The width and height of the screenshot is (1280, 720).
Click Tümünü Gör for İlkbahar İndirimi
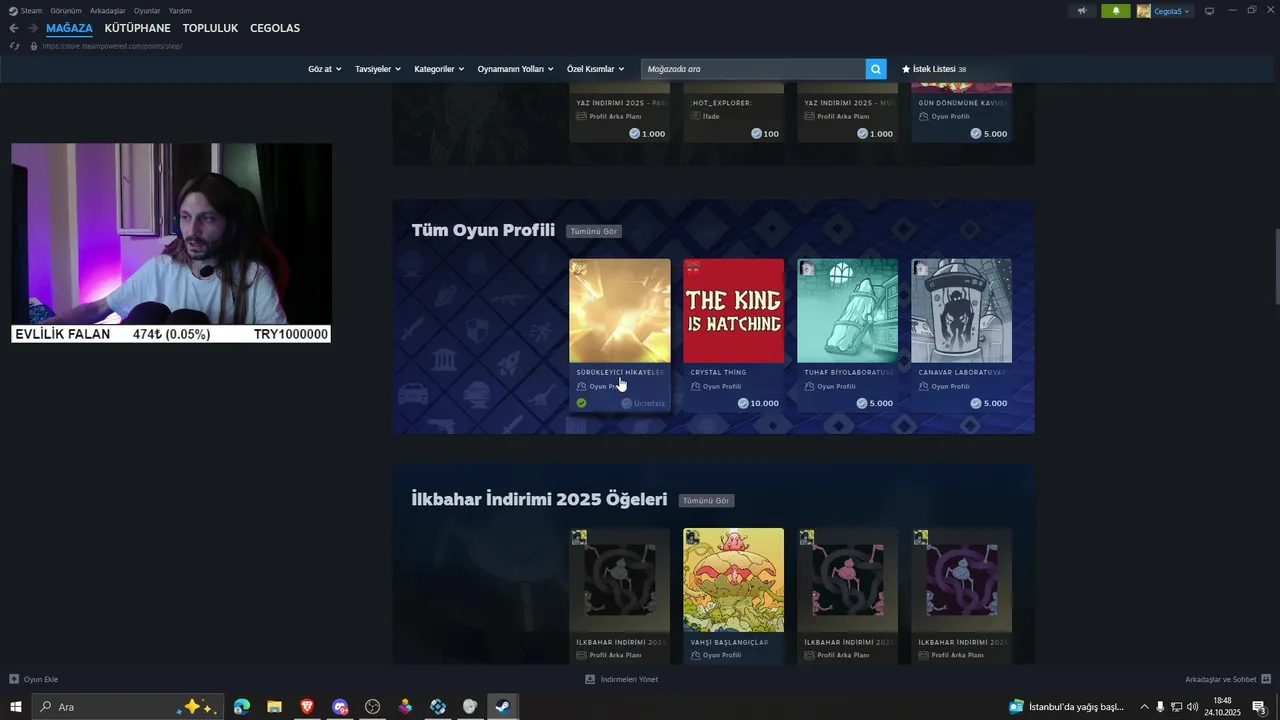(706, 500)
